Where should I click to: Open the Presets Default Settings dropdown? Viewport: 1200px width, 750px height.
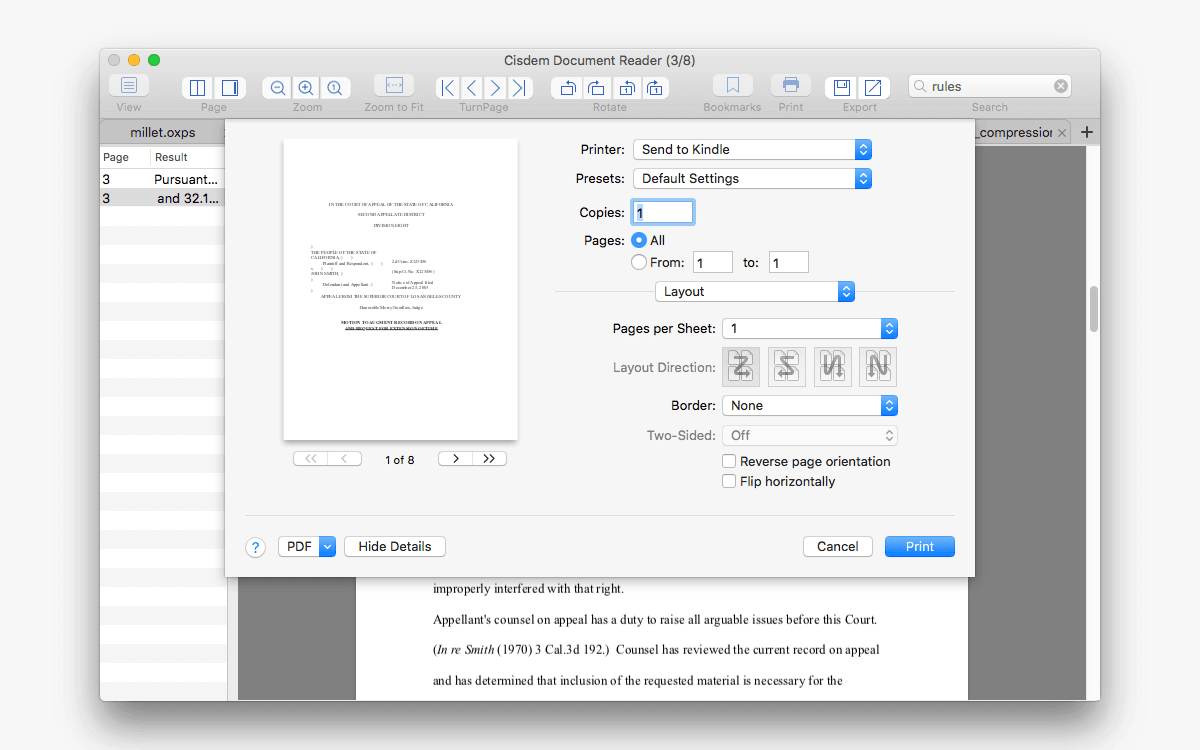[x=752, y=178]
